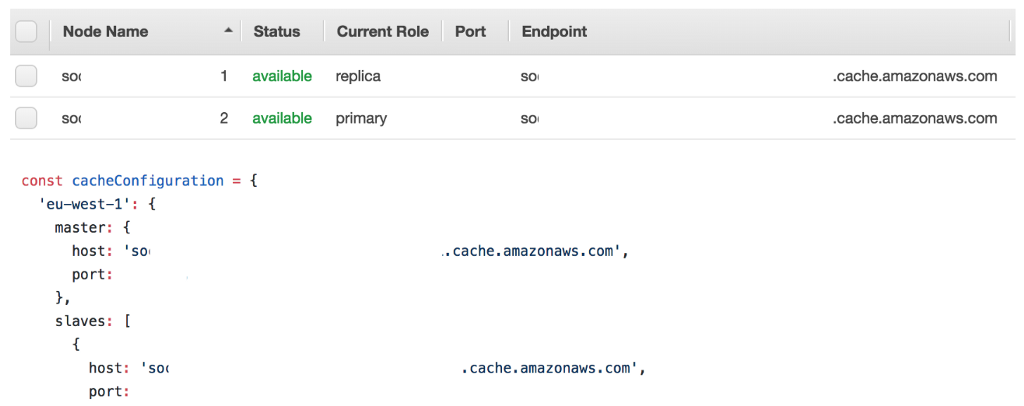
Task: Toggle the select-all checkbox in table header
Action: (x=27, y=32)
